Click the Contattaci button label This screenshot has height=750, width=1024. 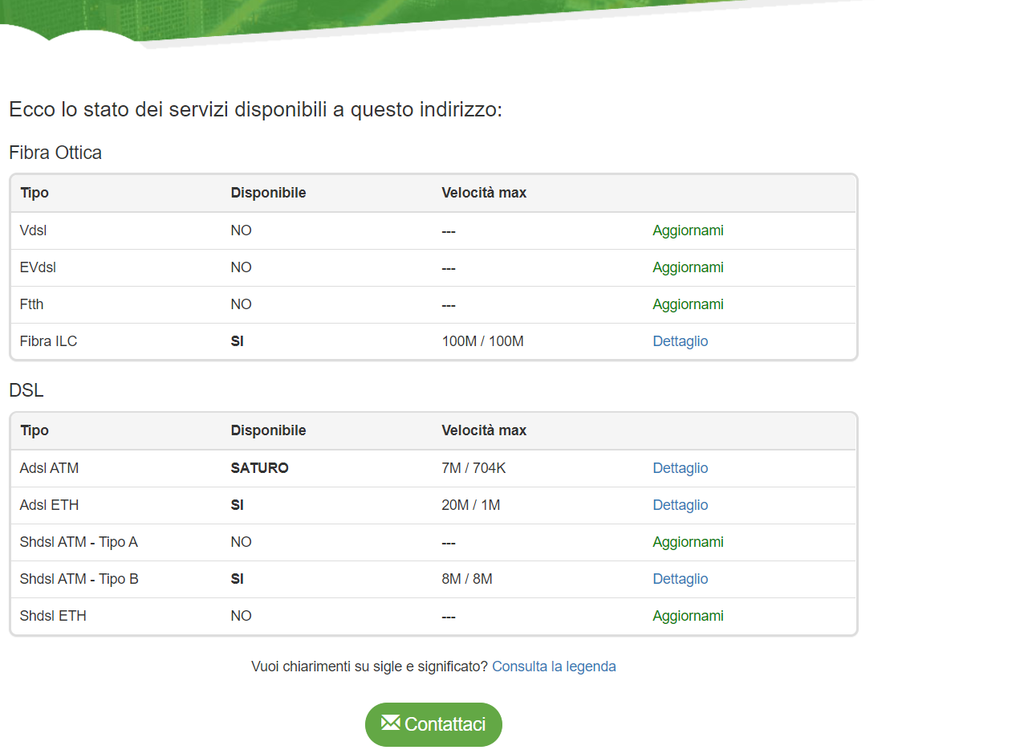pos(445,725)
